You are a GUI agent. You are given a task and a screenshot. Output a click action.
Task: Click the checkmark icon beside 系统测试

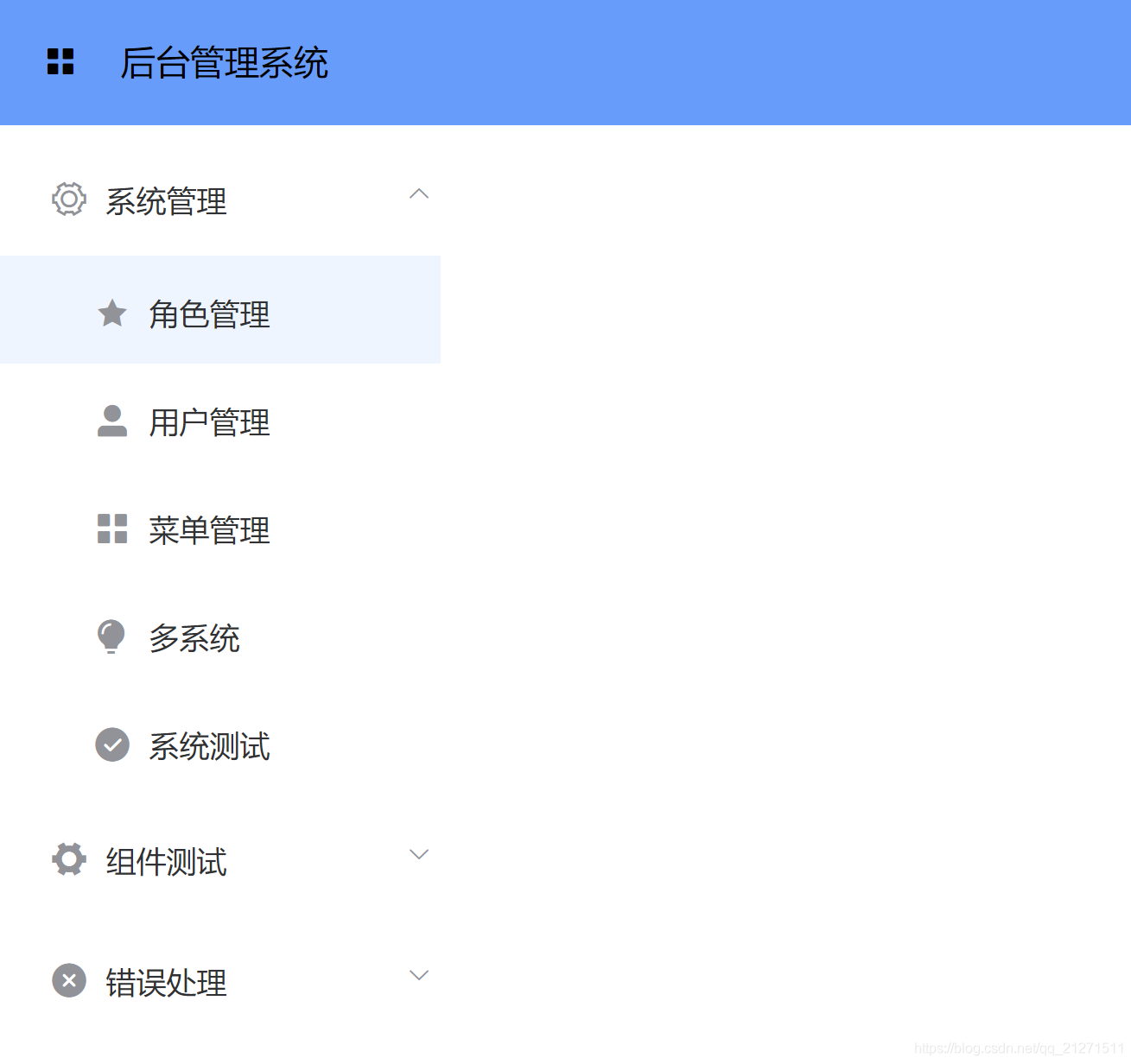click(x=111, y=744)
